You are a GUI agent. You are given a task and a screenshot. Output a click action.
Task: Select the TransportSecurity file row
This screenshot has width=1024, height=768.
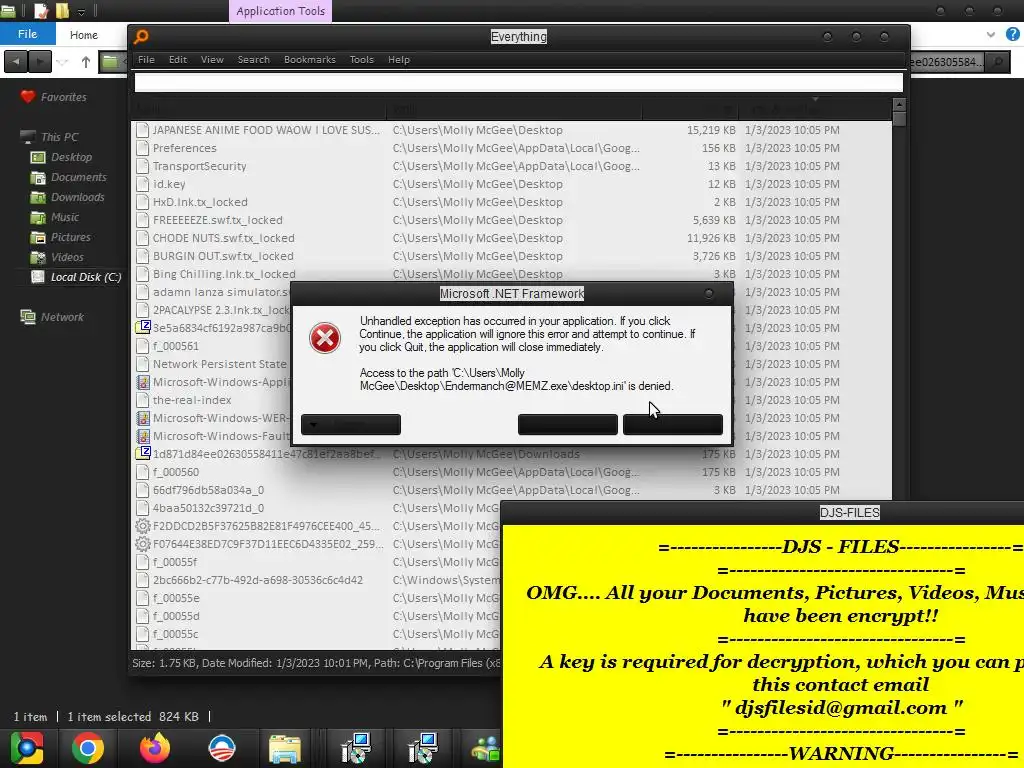click(x=511, y=166)
